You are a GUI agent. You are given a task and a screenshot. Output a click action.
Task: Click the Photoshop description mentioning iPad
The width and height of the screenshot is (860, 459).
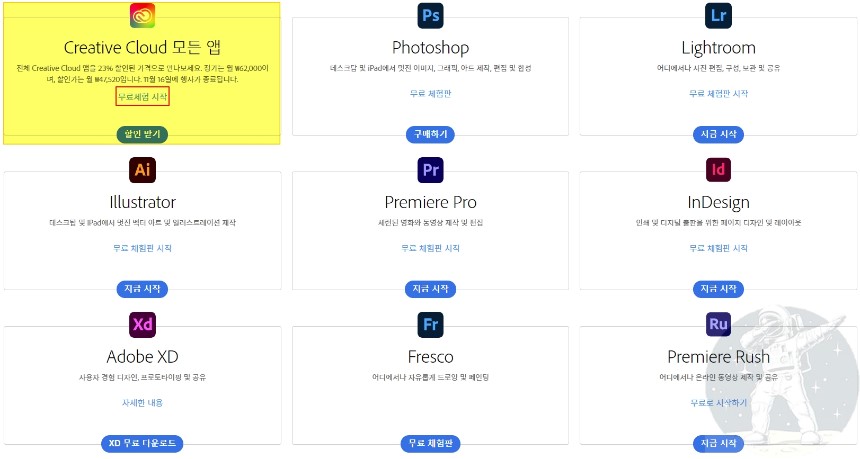point(431,69)
